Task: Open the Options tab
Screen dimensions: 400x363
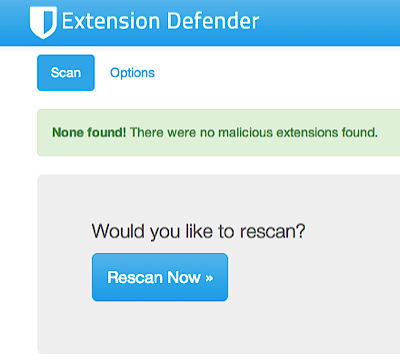Action: pos(132,73)
